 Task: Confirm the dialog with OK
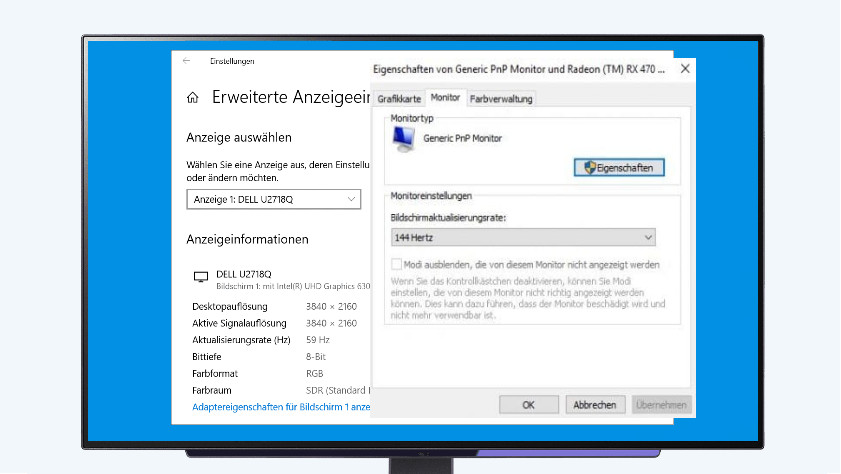coord(528,405)
